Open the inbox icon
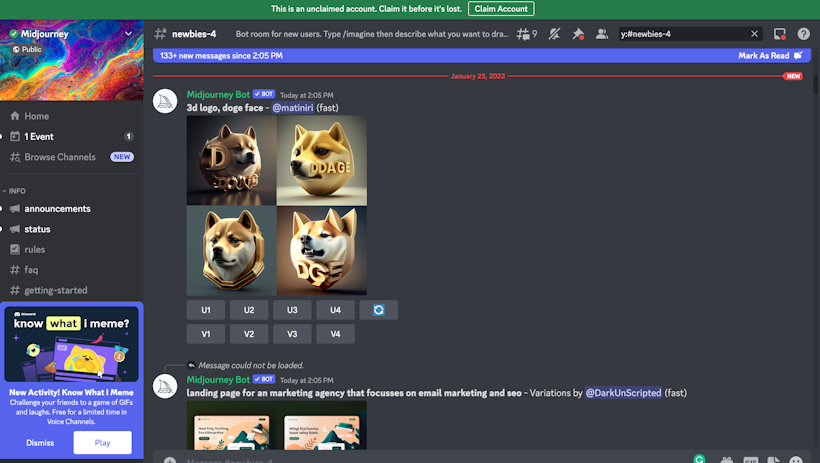The height and width of the screenshot is (463, 820). (x=780, y=34)
